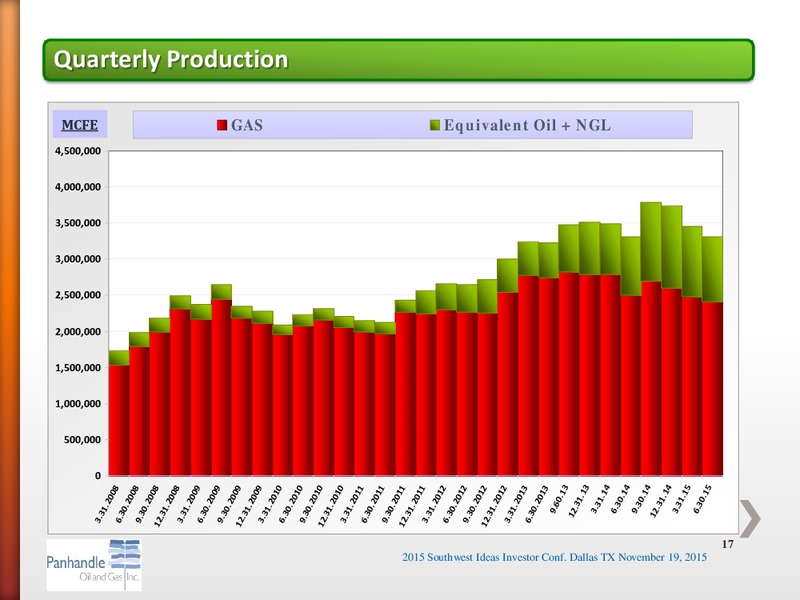Click the slide number 17
The width and height of the screenshot is (800, 600).
click(728, 544)
